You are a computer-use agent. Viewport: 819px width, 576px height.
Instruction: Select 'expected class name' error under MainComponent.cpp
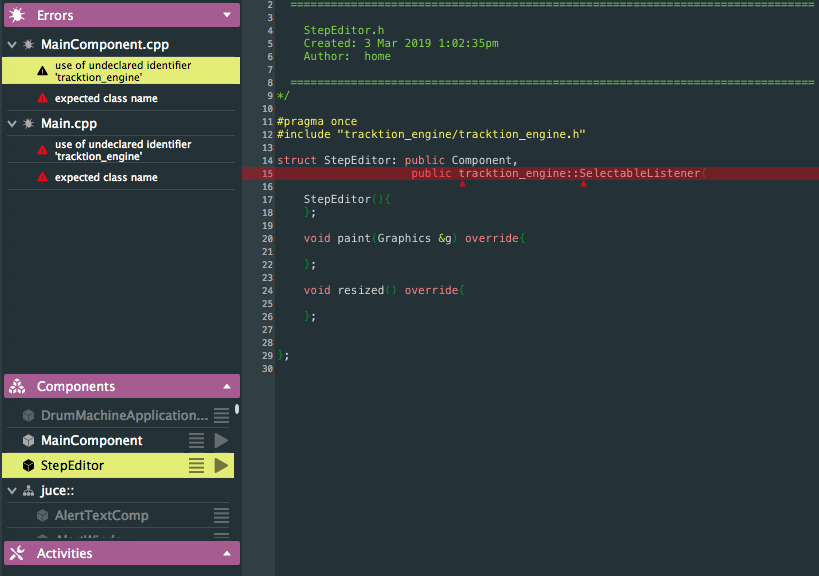click(121, 98)
